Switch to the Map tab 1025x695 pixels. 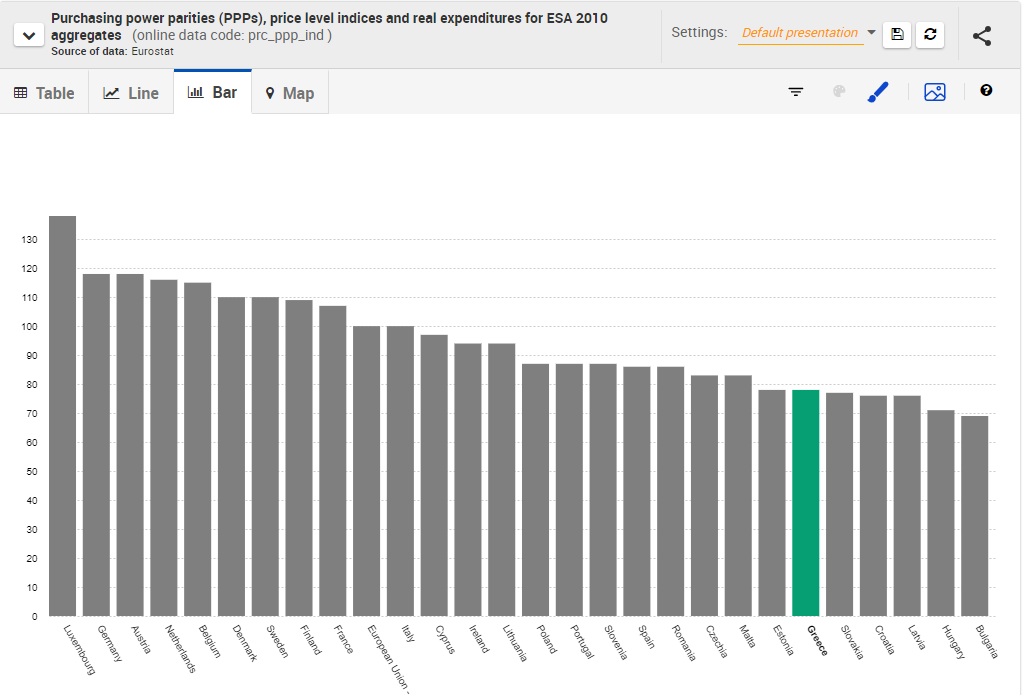tap(290, 93)
